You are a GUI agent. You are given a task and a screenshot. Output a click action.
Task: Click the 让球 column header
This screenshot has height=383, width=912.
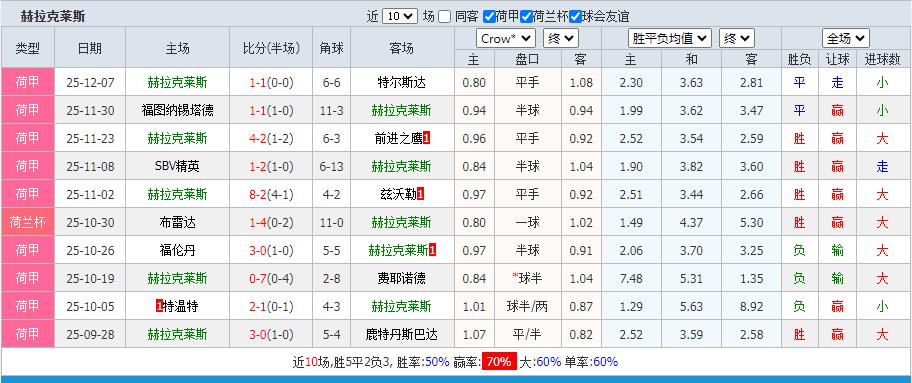[838, 59]
